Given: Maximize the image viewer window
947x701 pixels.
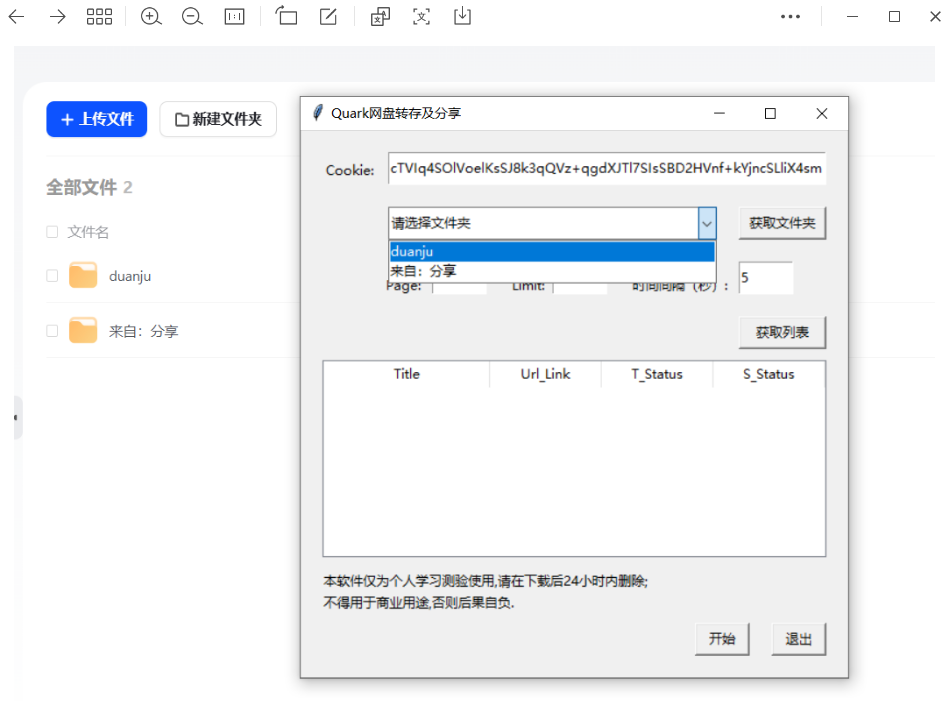Looking at the screenshot, I should (x=894, y=16).
